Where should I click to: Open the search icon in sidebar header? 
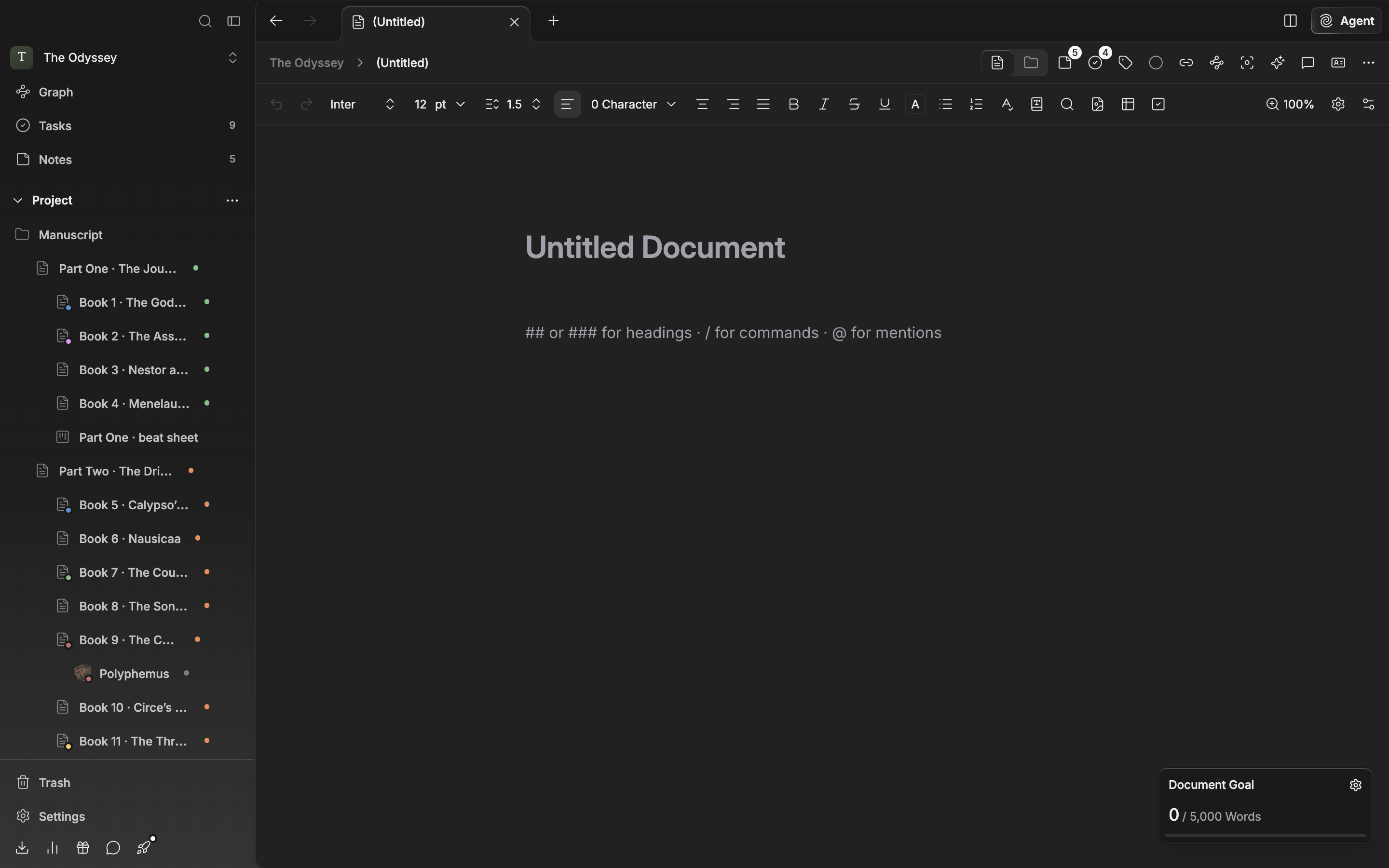click(x=205, y=21)
